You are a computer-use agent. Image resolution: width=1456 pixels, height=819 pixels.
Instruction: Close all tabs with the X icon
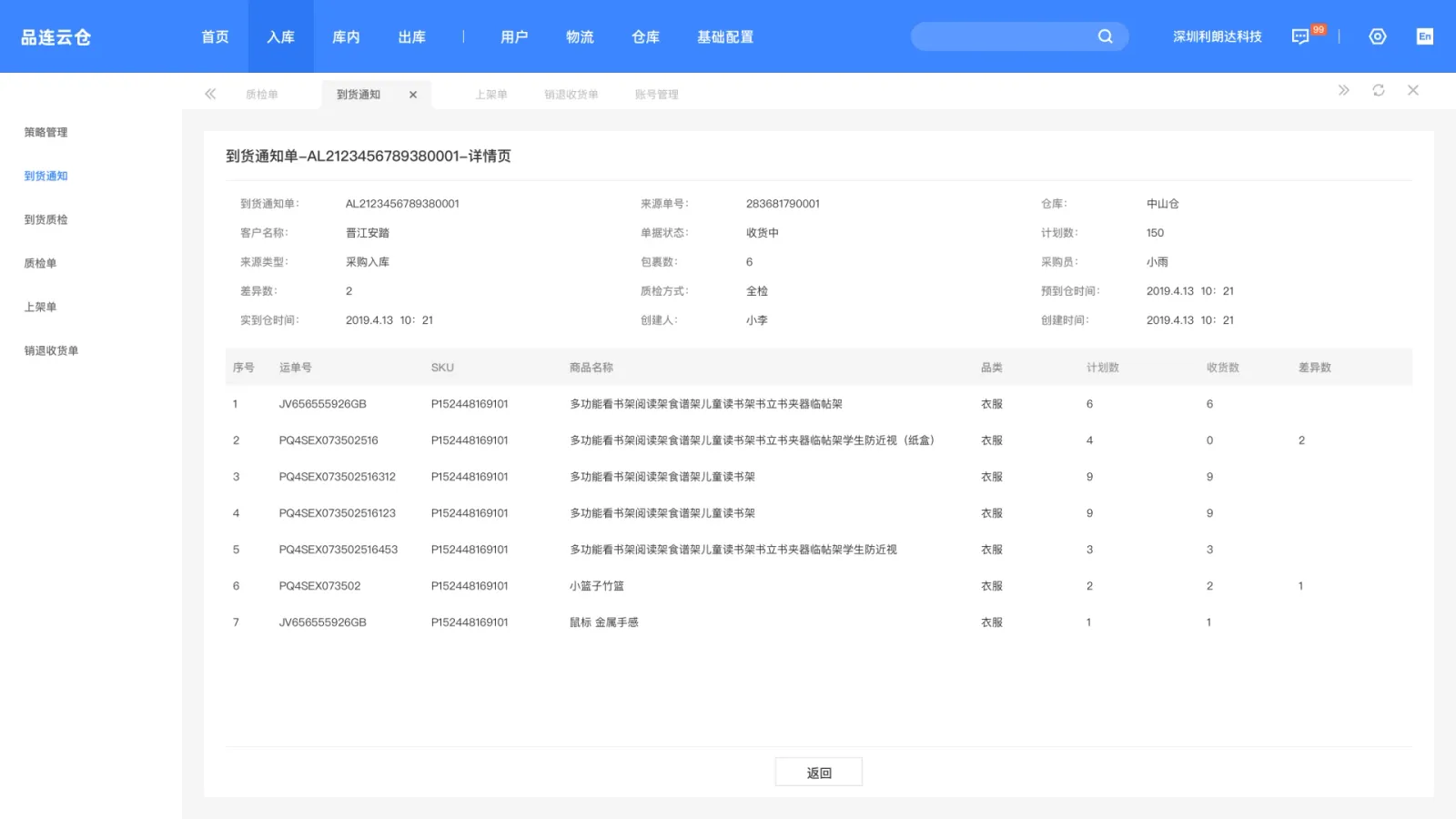(1413, 90)
